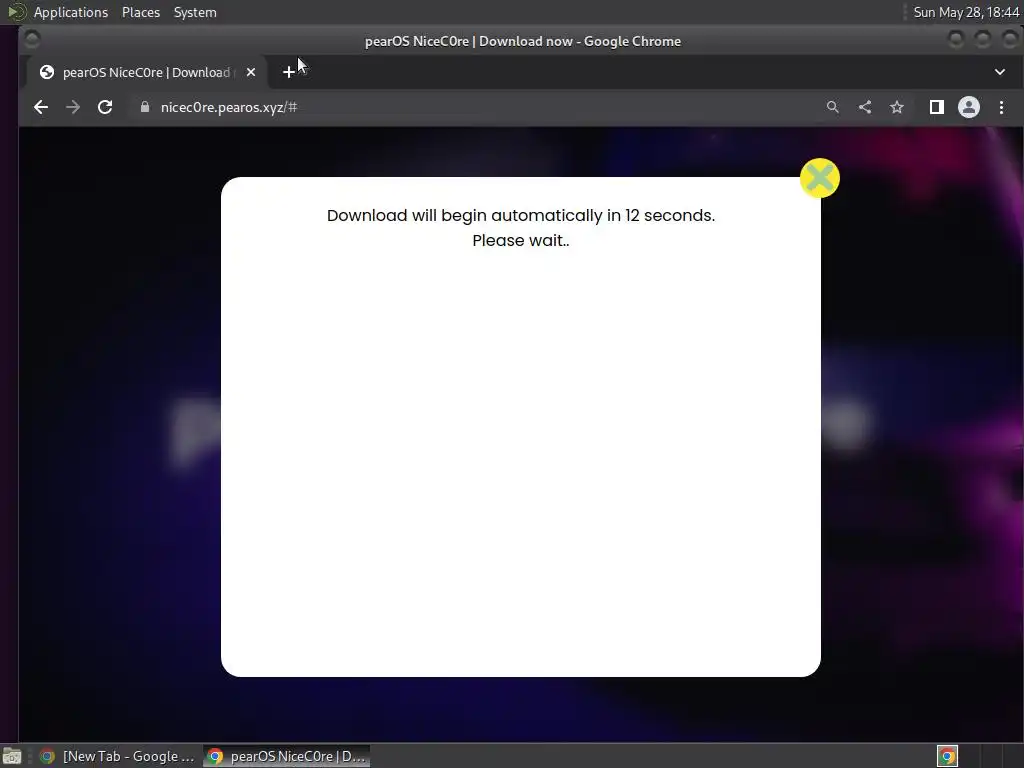The image size is (1024, 768).
Task: Click the distro logo icon beside Applications
Action: pos(16,12)
